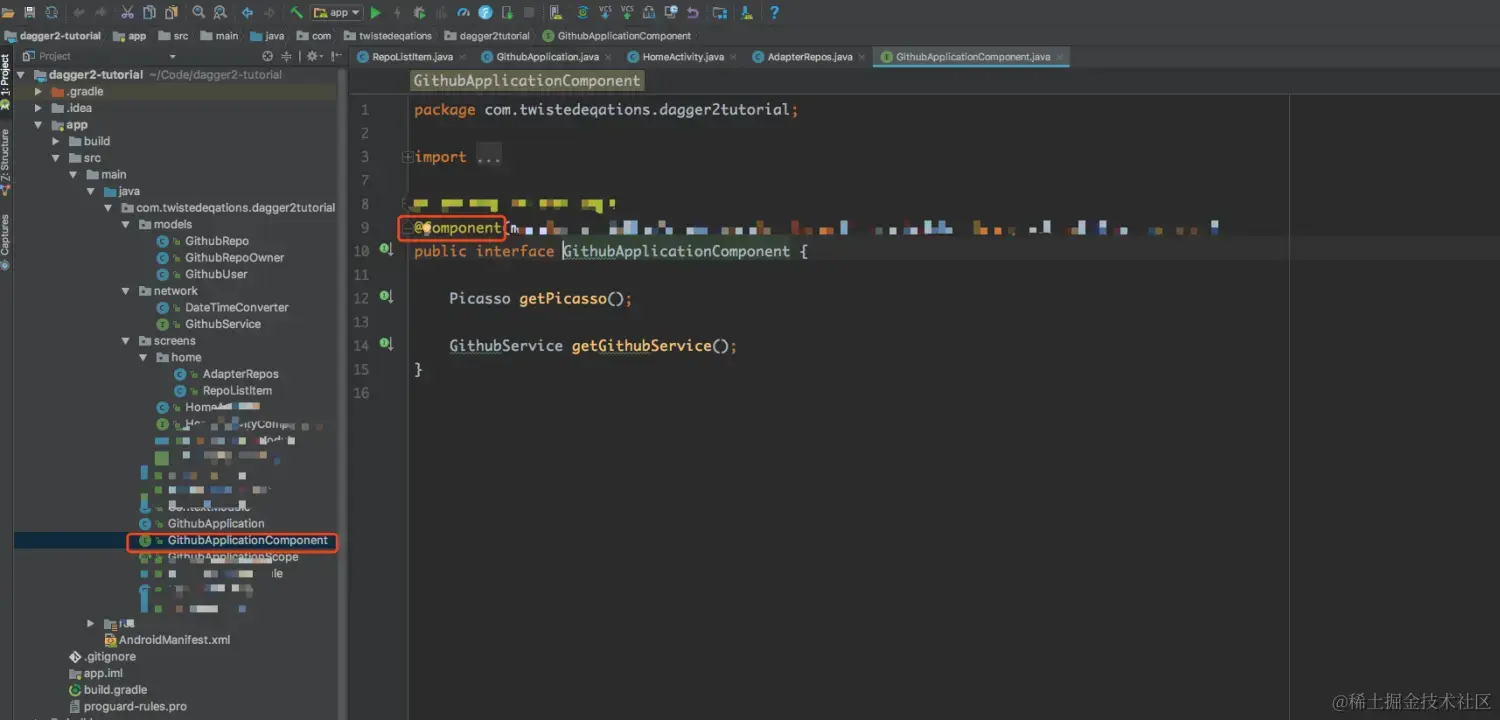1500x720 pixels.
Task: Click the Cut scissors icon
Action: pos(127,12)
